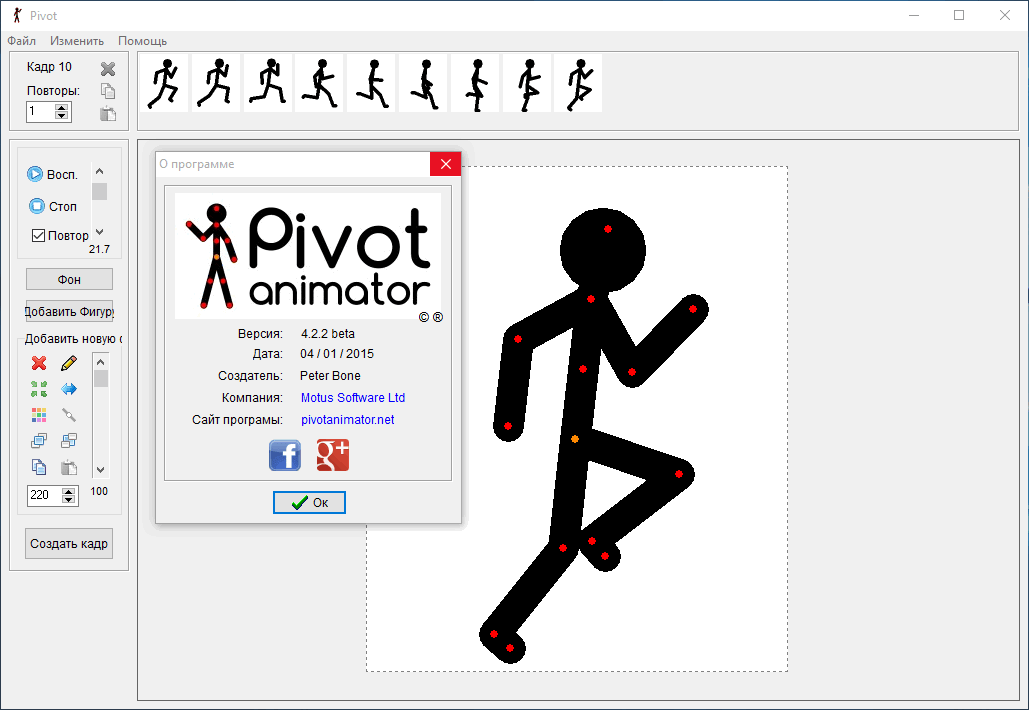Confirm the About dialog with Ок
This screenshot has height=710, width=1029.
(x=309, y=503)
